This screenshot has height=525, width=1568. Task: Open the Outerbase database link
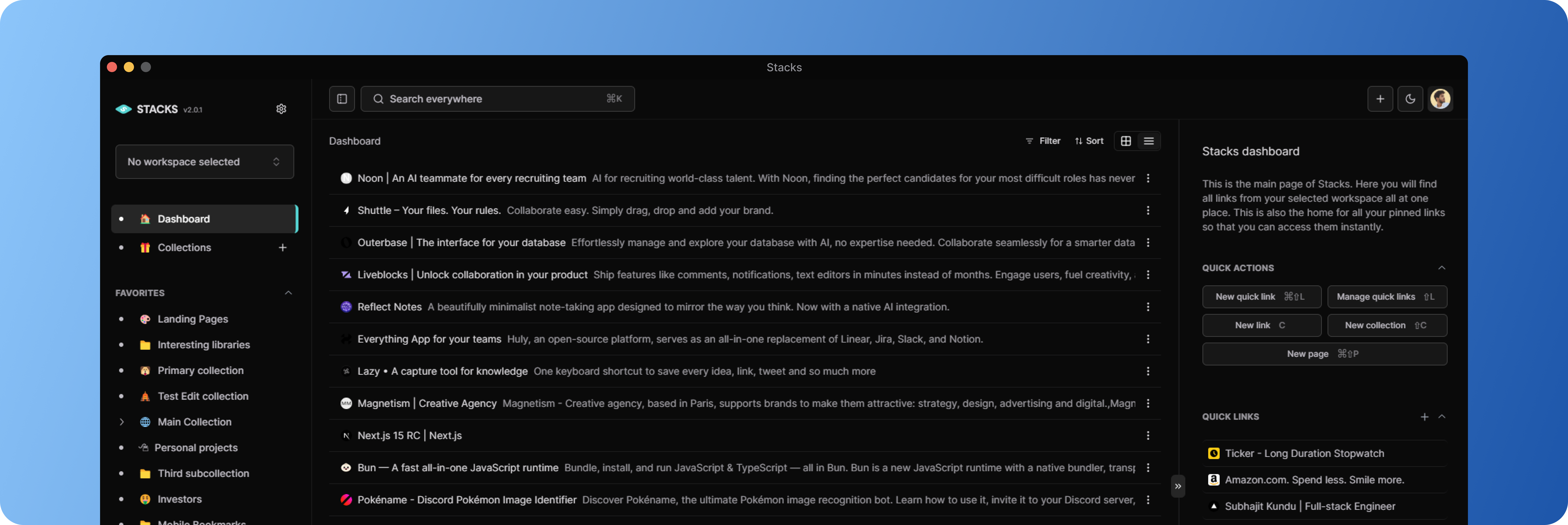(x=461, y=242)
